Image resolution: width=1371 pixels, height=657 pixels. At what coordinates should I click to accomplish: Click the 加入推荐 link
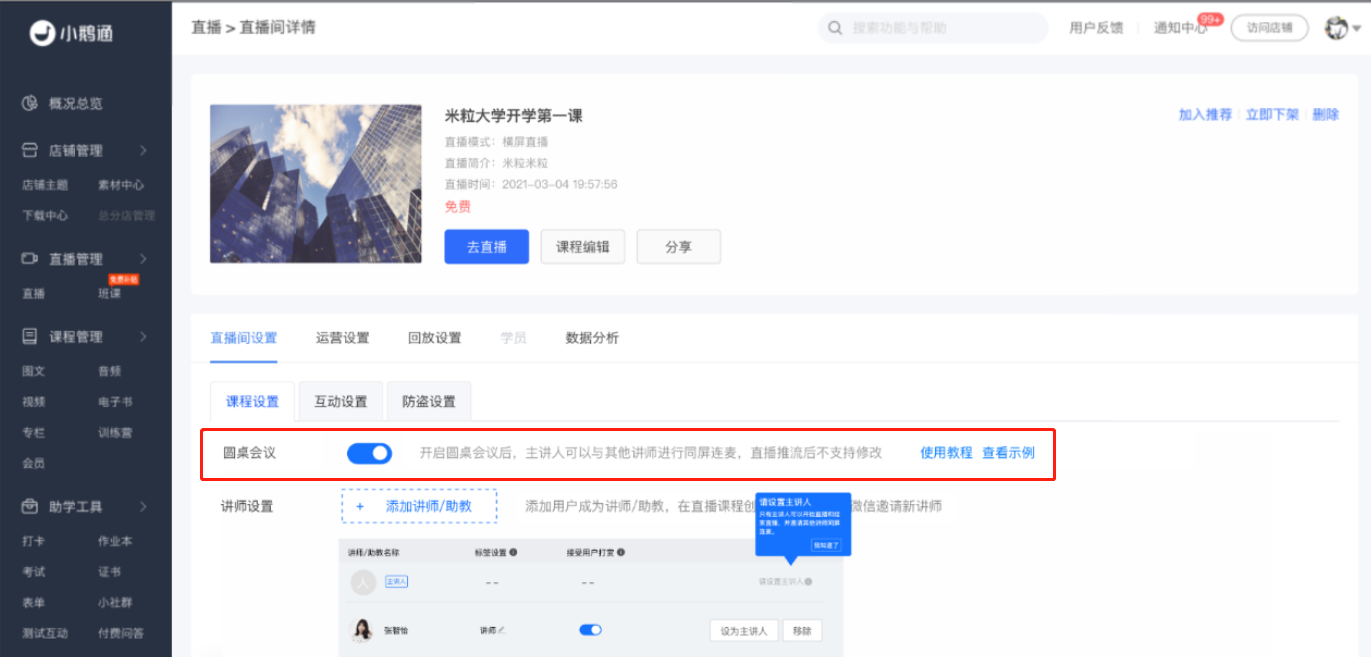pos(1205,115)
